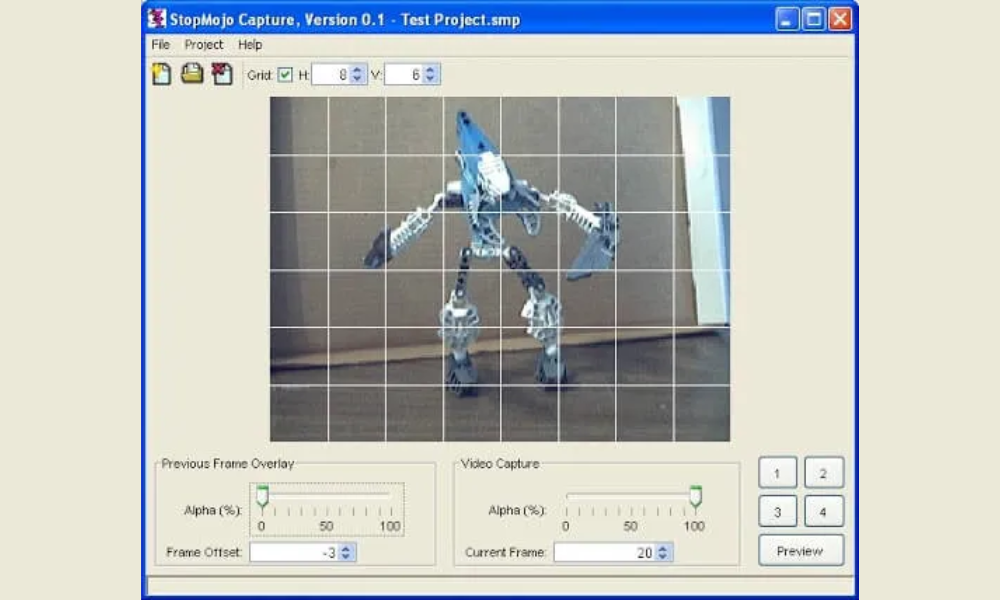
Task: Click button 4
Action: [x=823, y=511]
